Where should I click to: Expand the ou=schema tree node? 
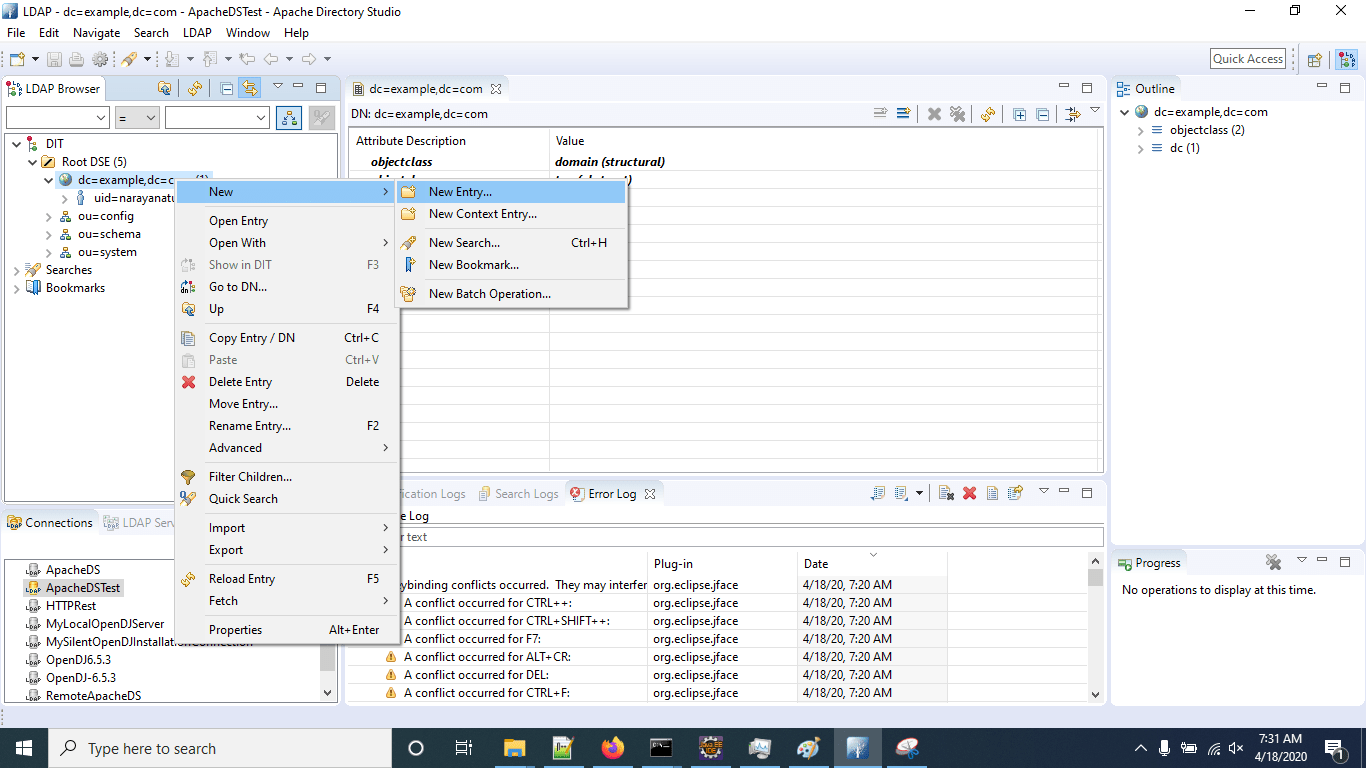49,234
